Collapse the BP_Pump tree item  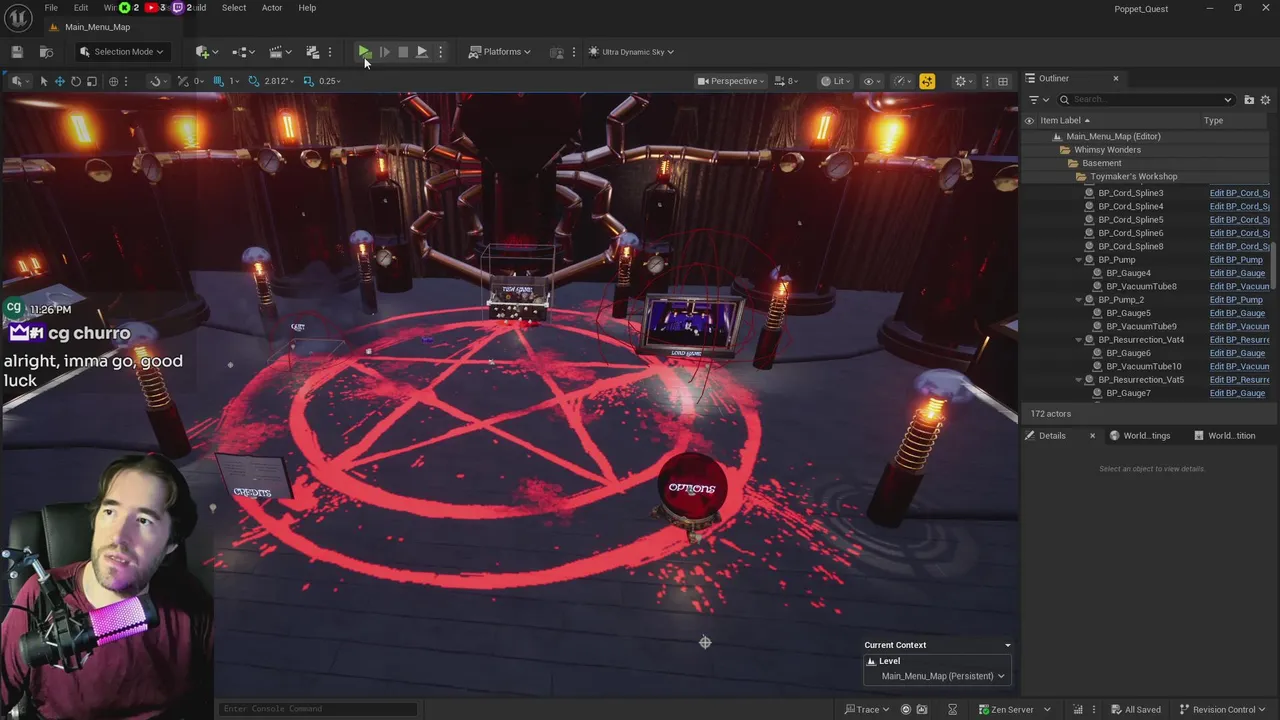[1079, 260]
